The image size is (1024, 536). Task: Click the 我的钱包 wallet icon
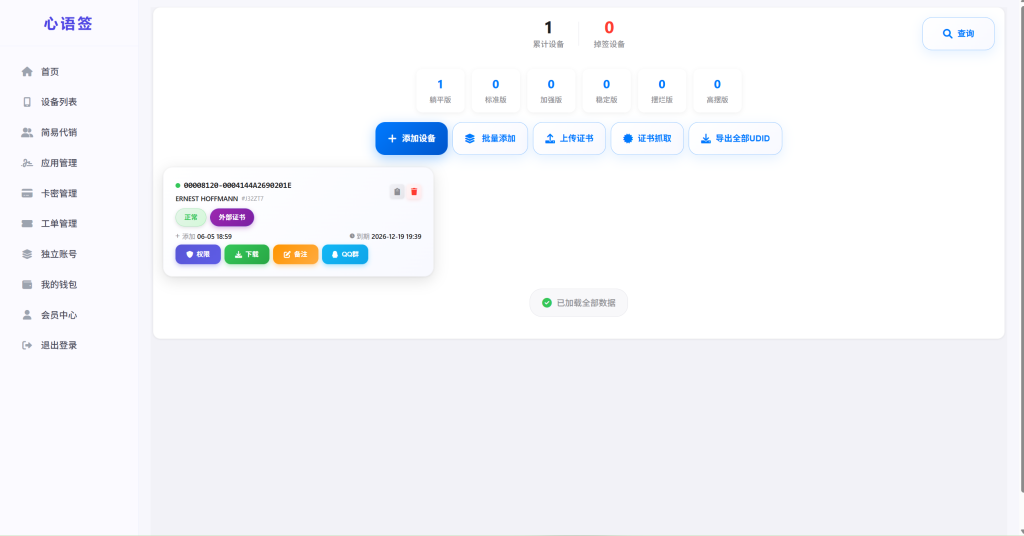coord(27,285)
